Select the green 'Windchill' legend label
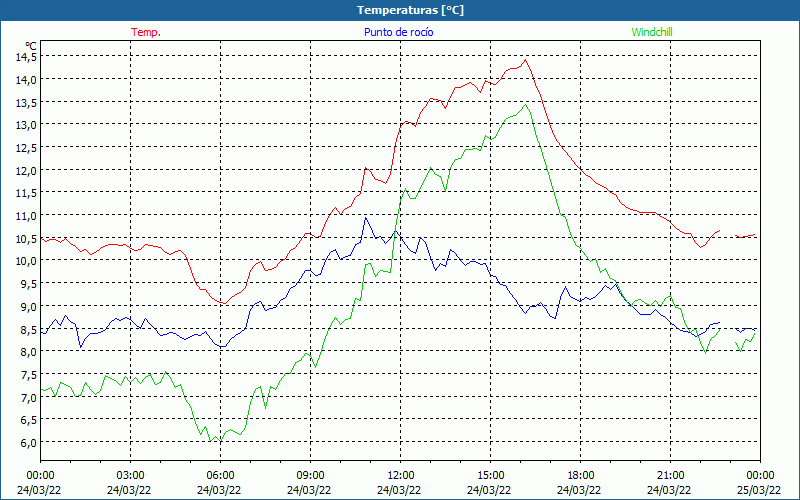Screen dimensions: 800x500 652,32
